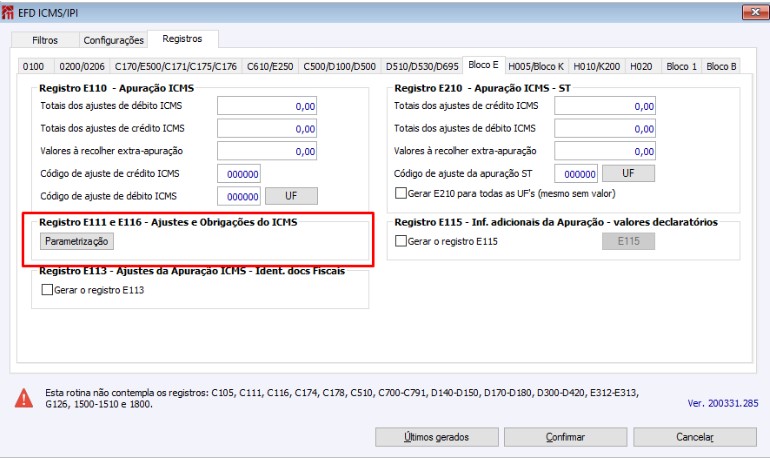Switch to the D510/D530/D695 sub-tab
This screenshot has height=458, width=770.
point(422,66)
